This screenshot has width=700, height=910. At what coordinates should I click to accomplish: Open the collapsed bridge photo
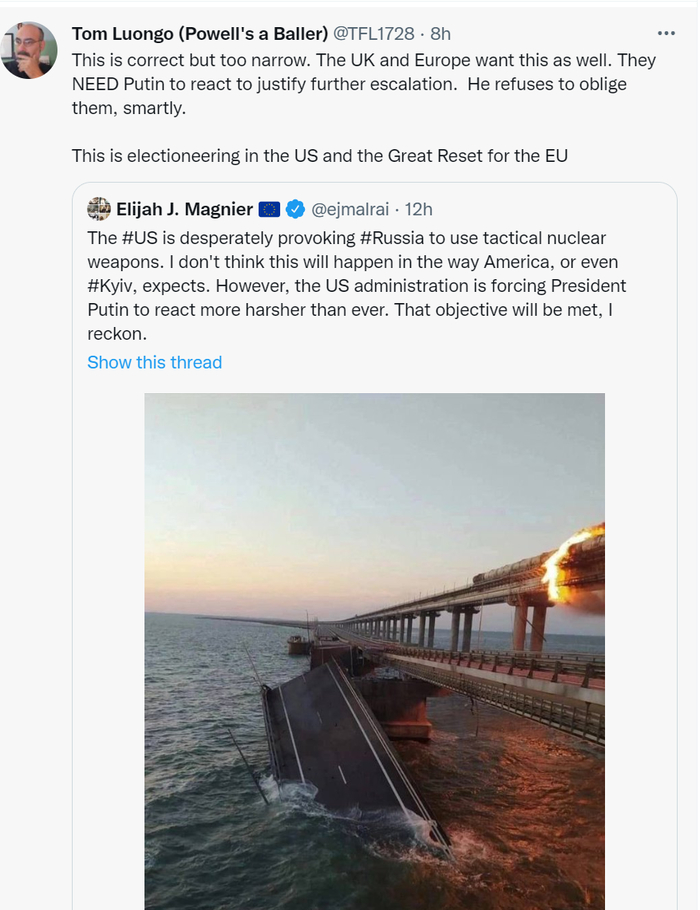coord(374,650)
